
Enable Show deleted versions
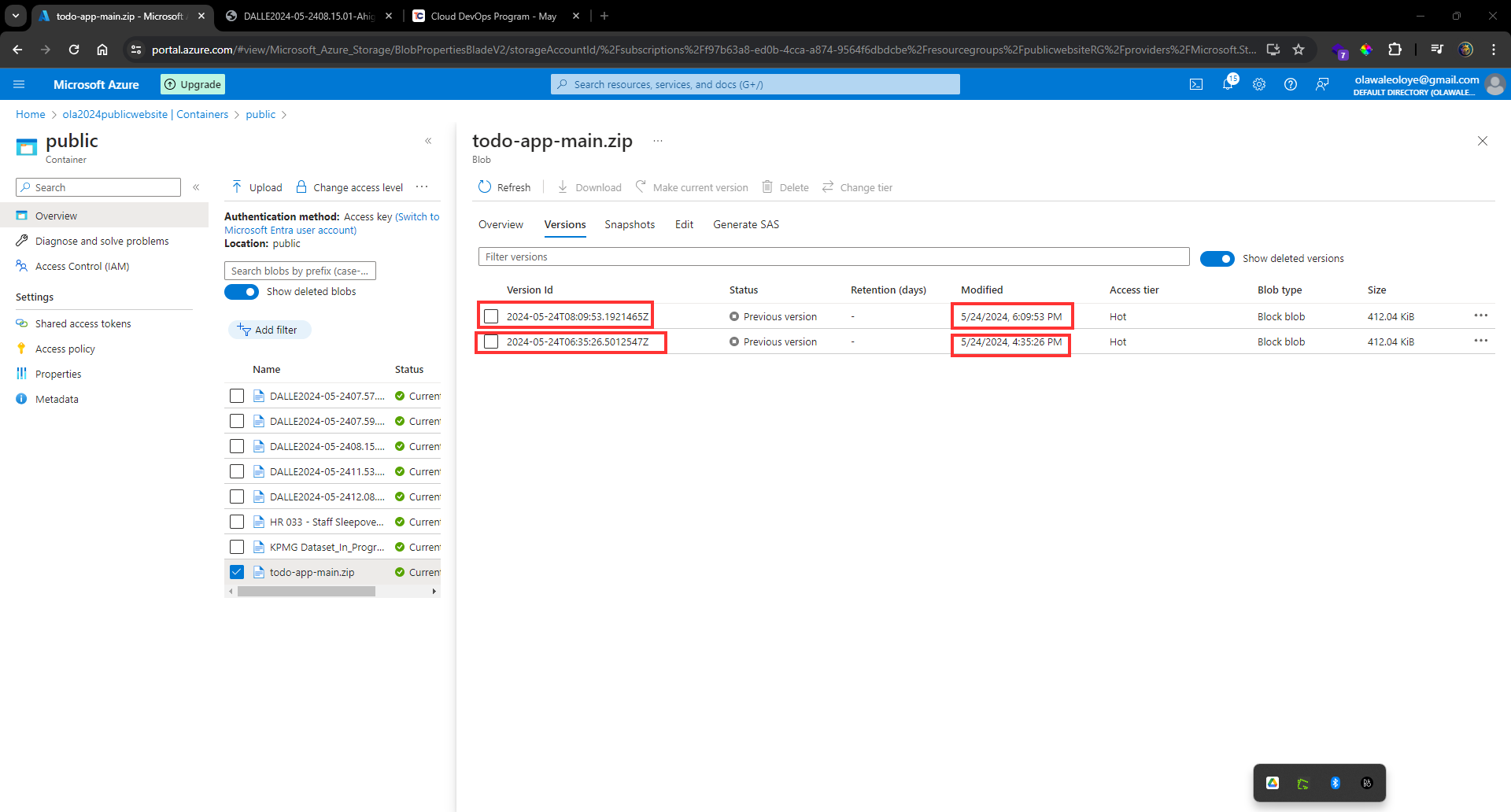point(1217,258)
